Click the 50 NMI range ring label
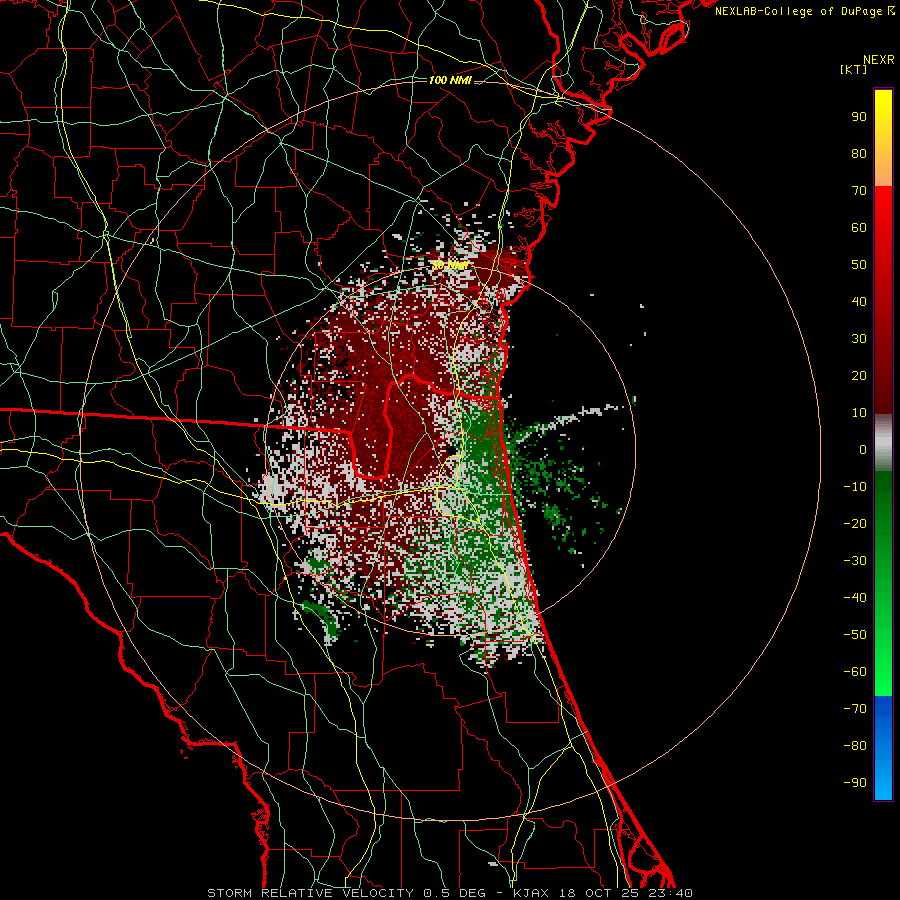Image resolution: width=900 pixels, height=900 pixels. coord(450,266)
